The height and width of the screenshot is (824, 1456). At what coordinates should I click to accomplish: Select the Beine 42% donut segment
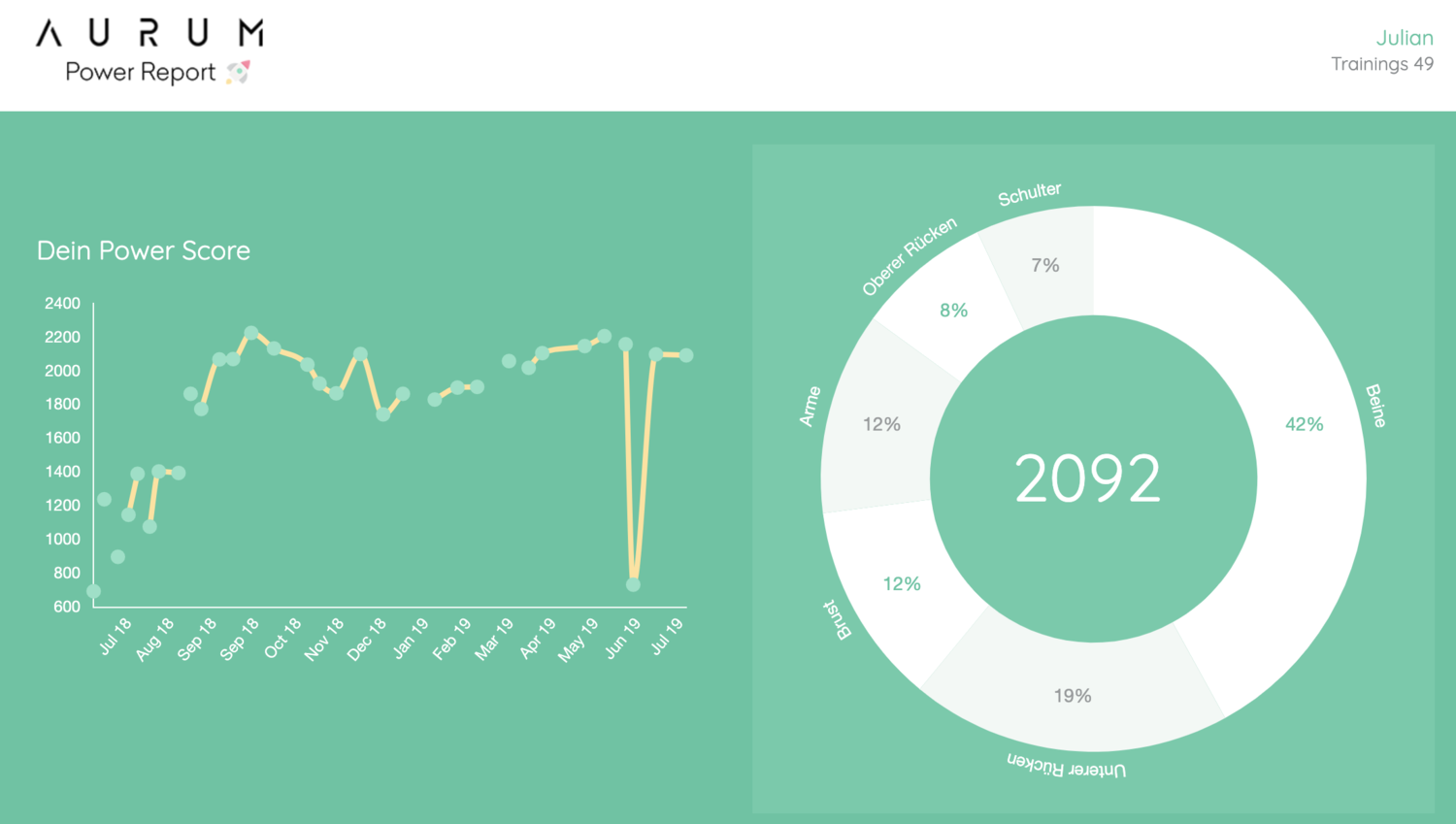tap(1304, 424)
